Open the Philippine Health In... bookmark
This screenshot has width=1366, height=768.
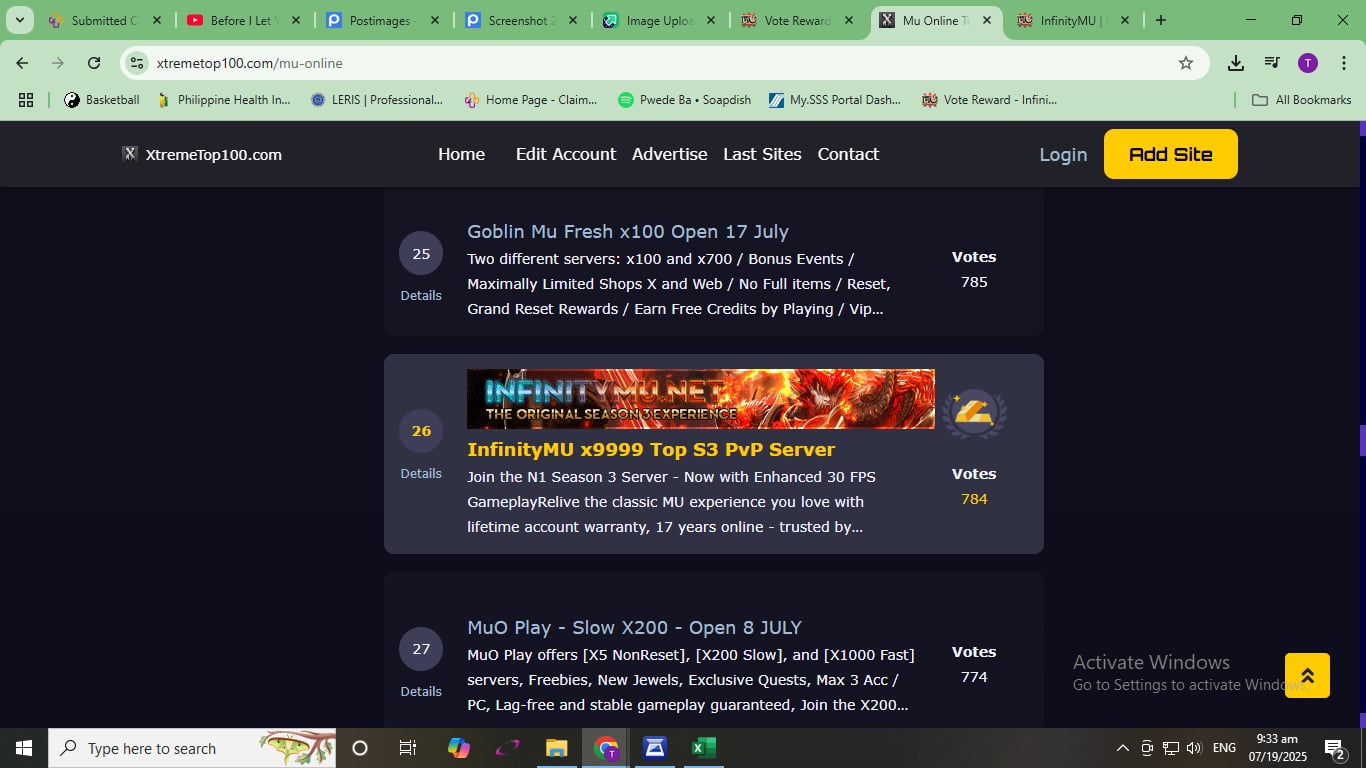coord(223,99)
